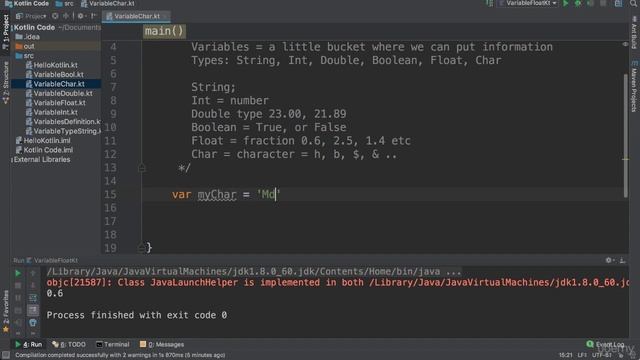
Task: Open Kotlin Code.iml file
Action: pos(44,150)
